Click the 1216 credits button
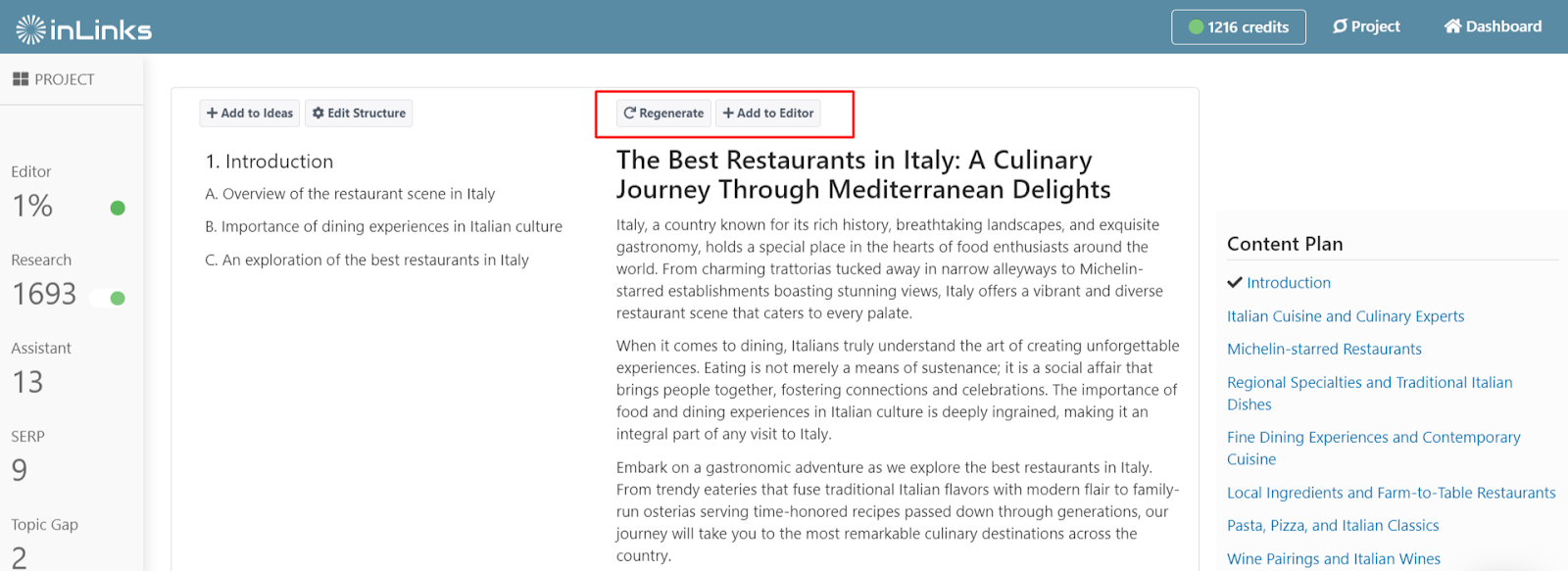This screenshot has height=571, width=1568. click(x=1239, y=27)
